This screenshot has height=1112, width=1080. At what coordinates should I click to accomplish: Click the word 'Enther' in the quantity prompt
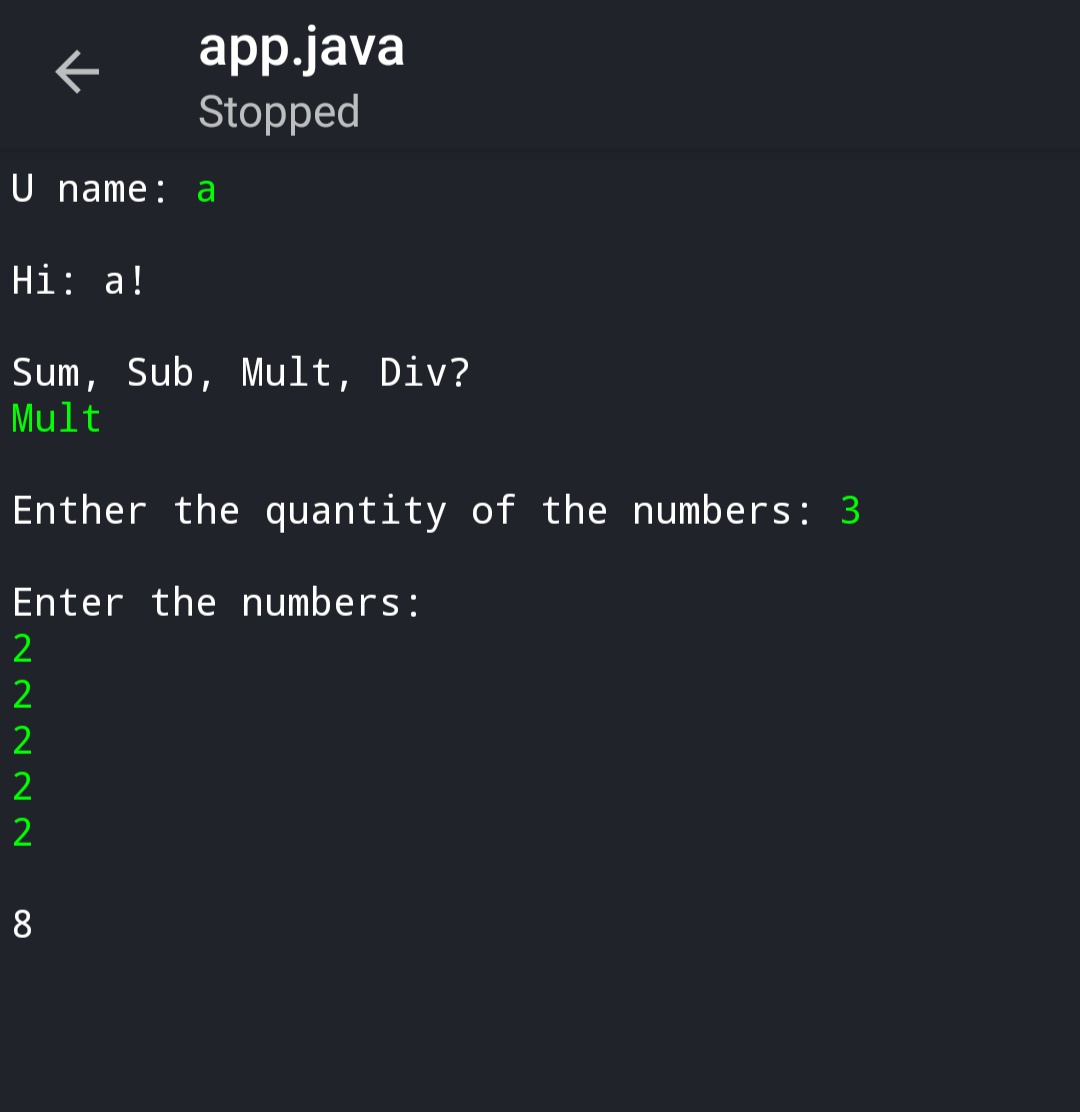pos(79,511)
